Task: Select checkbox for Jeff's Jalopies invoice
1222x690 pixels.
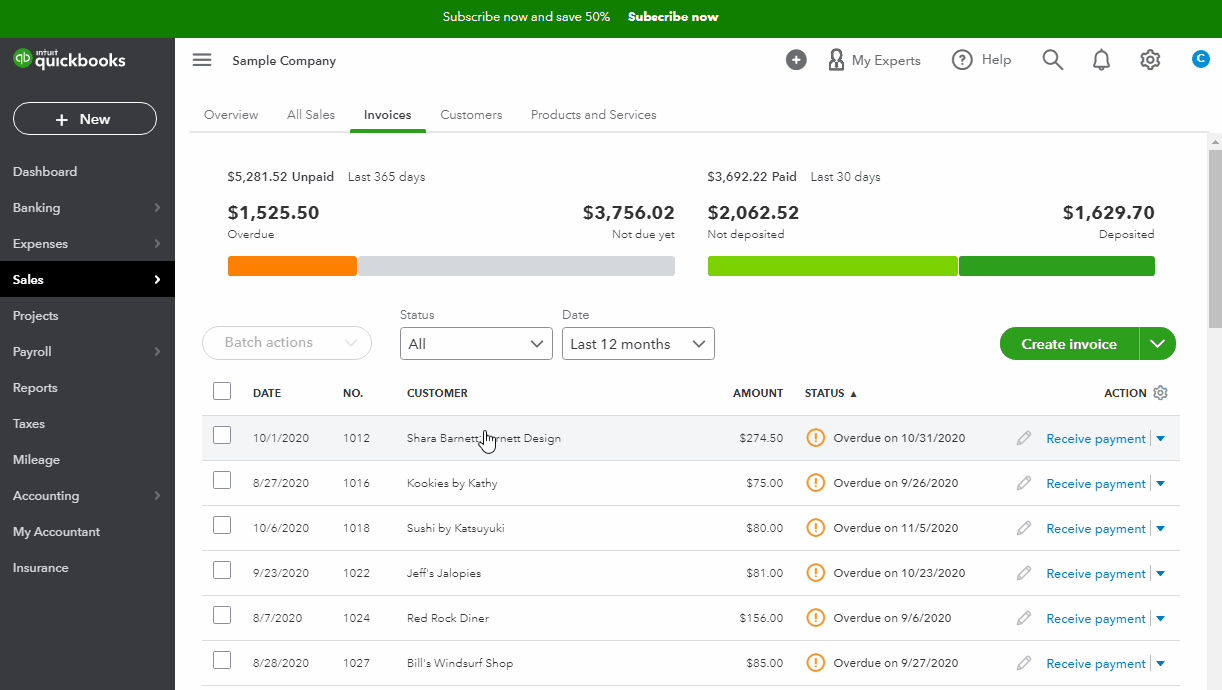Action: point(222,570)
